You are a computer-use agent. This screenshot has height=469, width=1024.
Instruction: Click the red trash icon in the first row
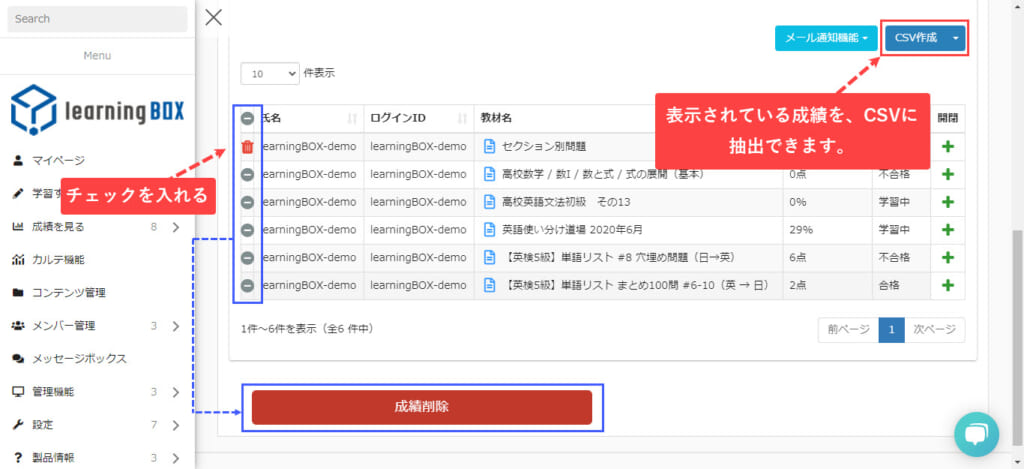(x=247, y=147)
